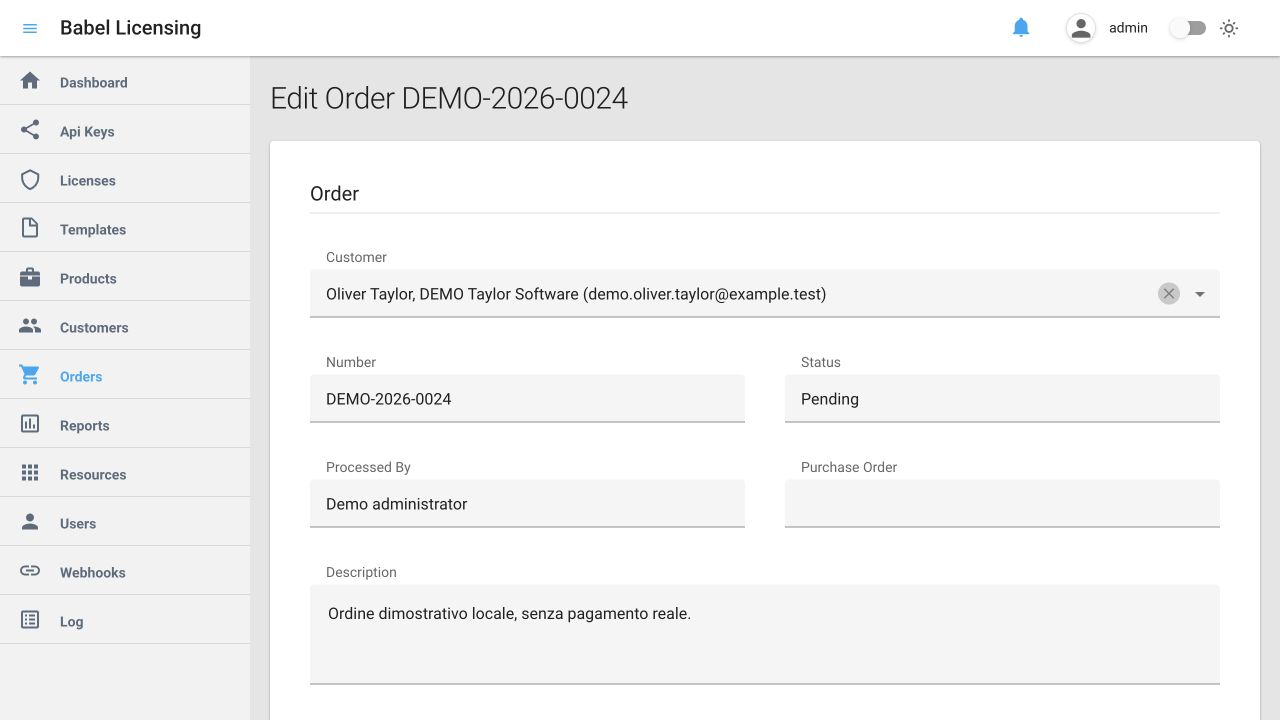Screen dimensions: 1280x720
Task: Click the admin username label
Action: click(1128, 28)
